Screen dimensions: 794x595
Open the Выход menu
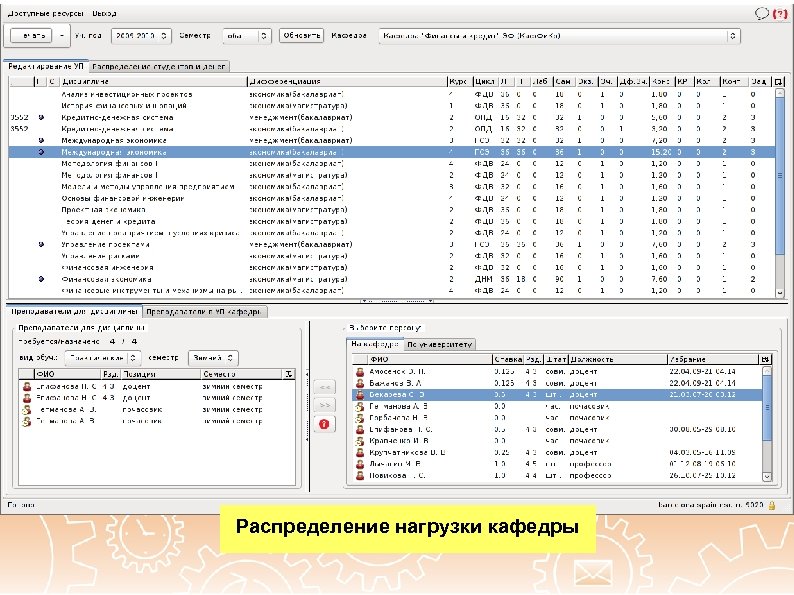[x=104, y=14]
